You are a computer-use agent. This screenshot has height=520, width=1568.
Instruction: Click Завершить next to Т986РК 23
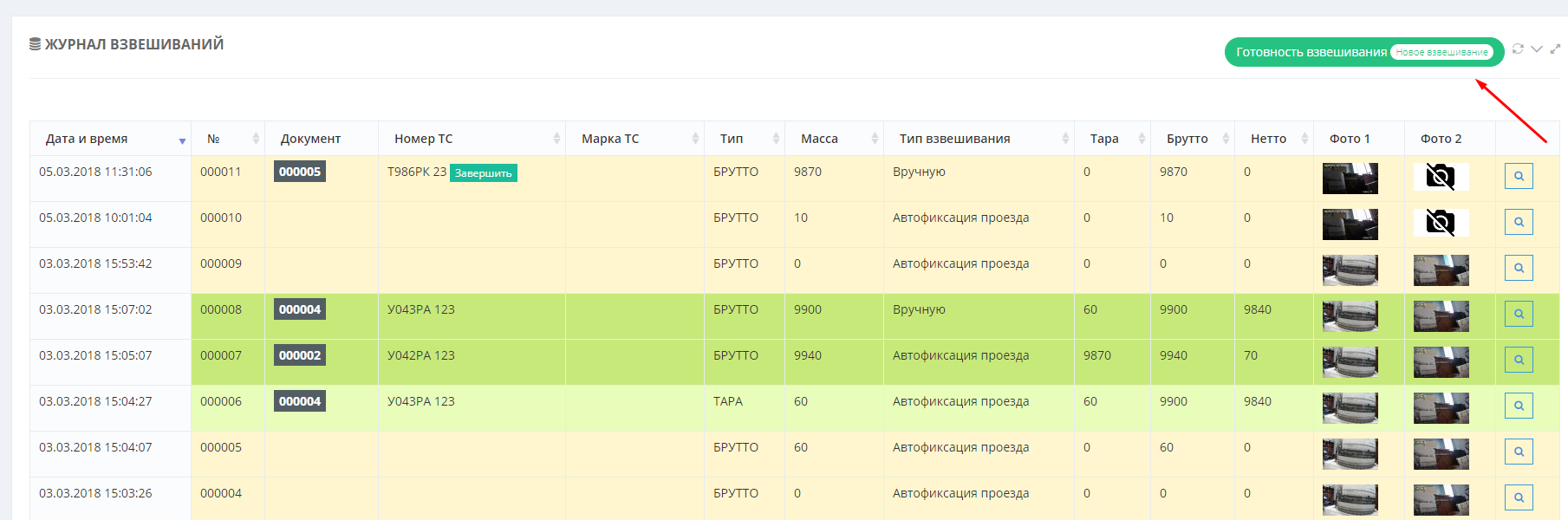(x=483, y=173)
